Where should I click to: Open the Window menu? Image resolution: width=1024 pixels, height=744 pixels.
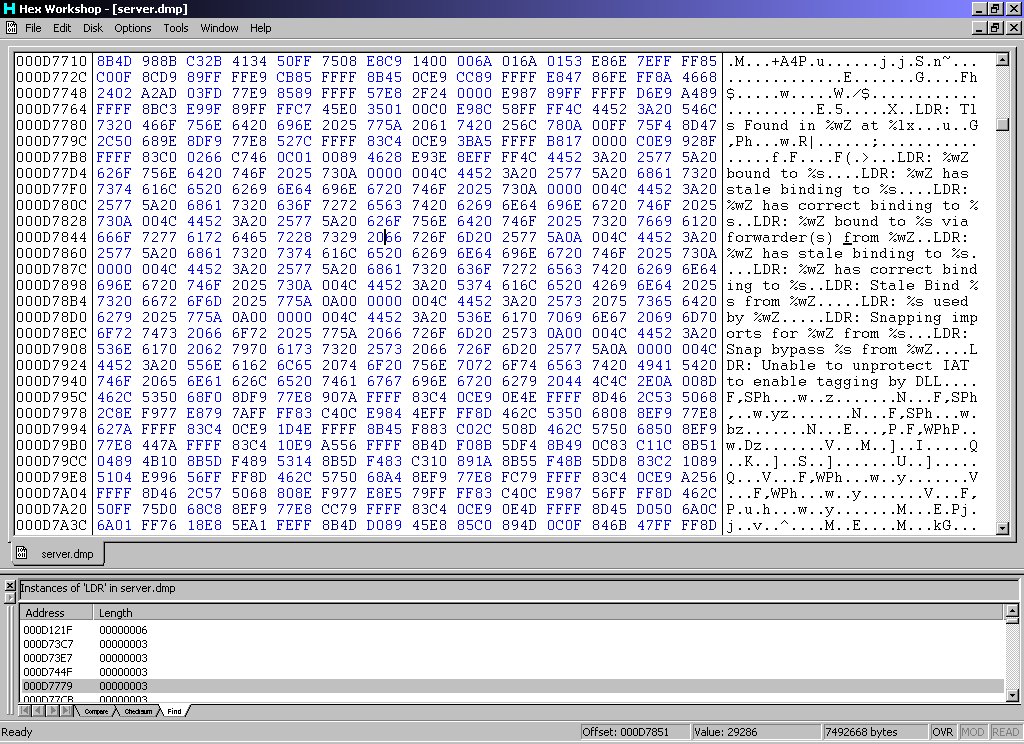tap(219, 28)
